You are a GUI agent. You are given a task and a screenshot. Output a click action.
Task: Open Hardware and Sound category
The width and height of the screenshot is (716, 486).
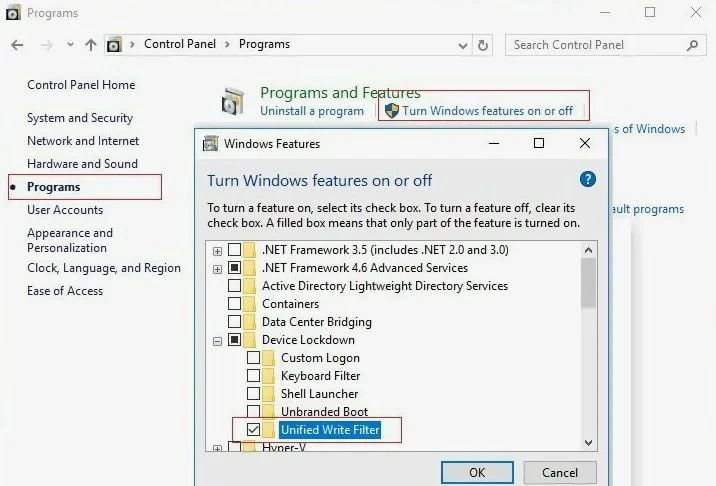(x=82, y=164)
